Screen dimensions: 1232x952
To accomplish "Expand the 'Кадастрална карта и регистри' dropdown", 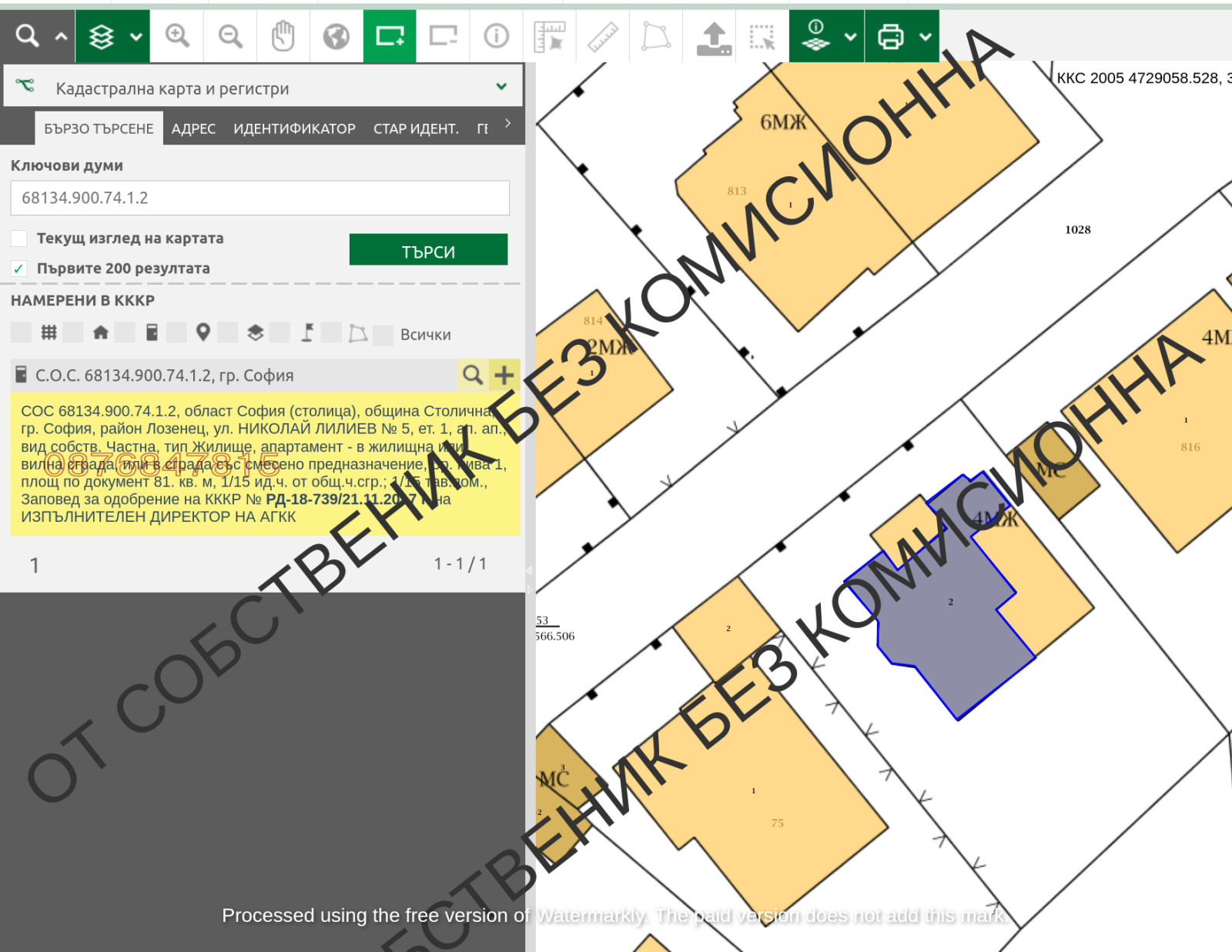I will pyautogui.click(x=501, y=87).
